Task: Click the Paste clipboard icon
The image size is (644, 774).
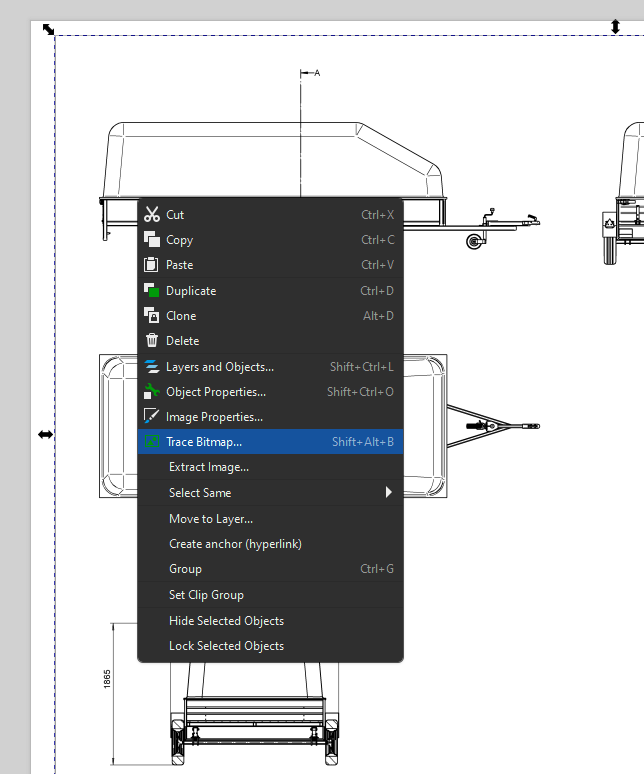Action: 152,265
